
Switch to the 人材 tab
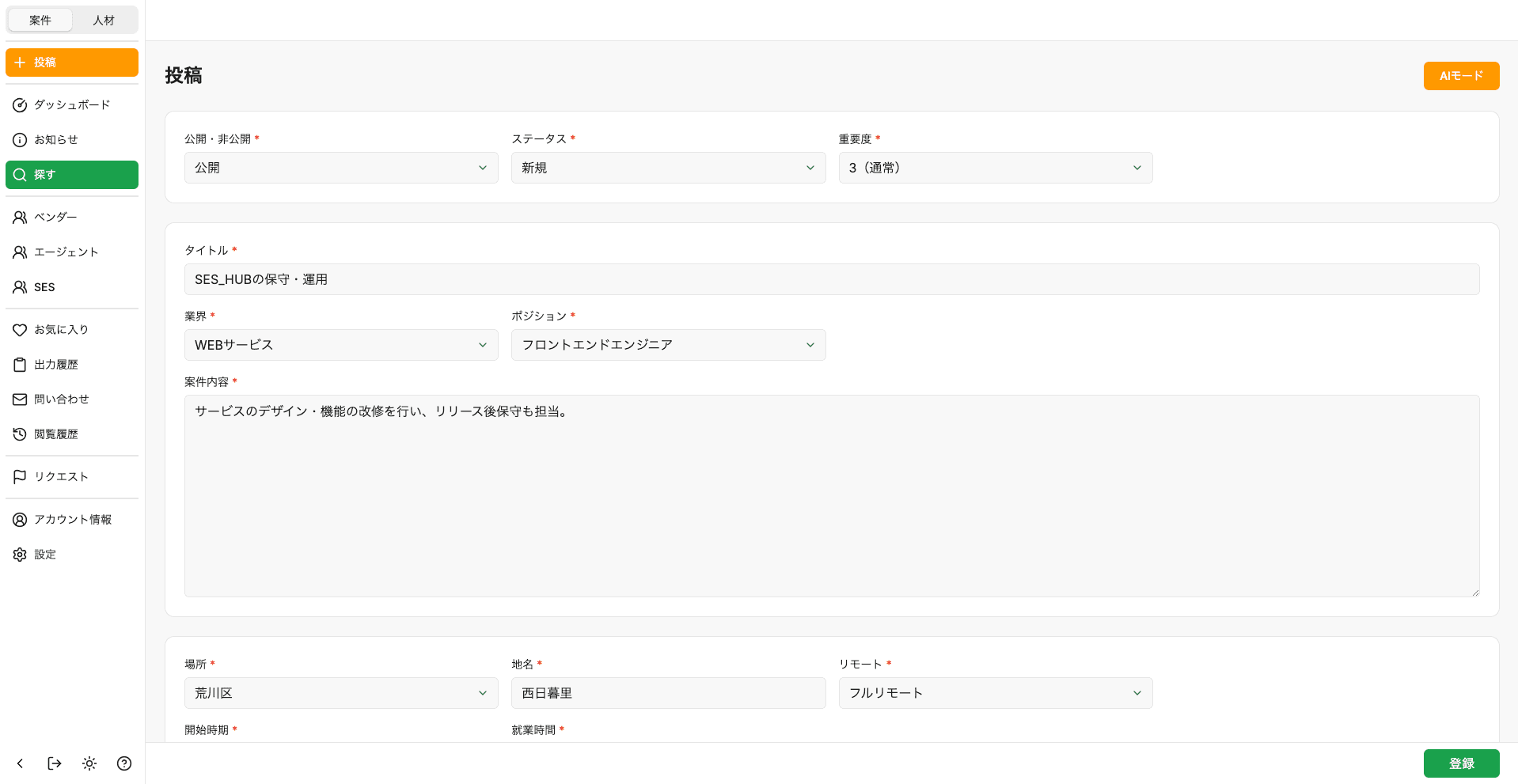pyautogui.click(x=104, y=20)
